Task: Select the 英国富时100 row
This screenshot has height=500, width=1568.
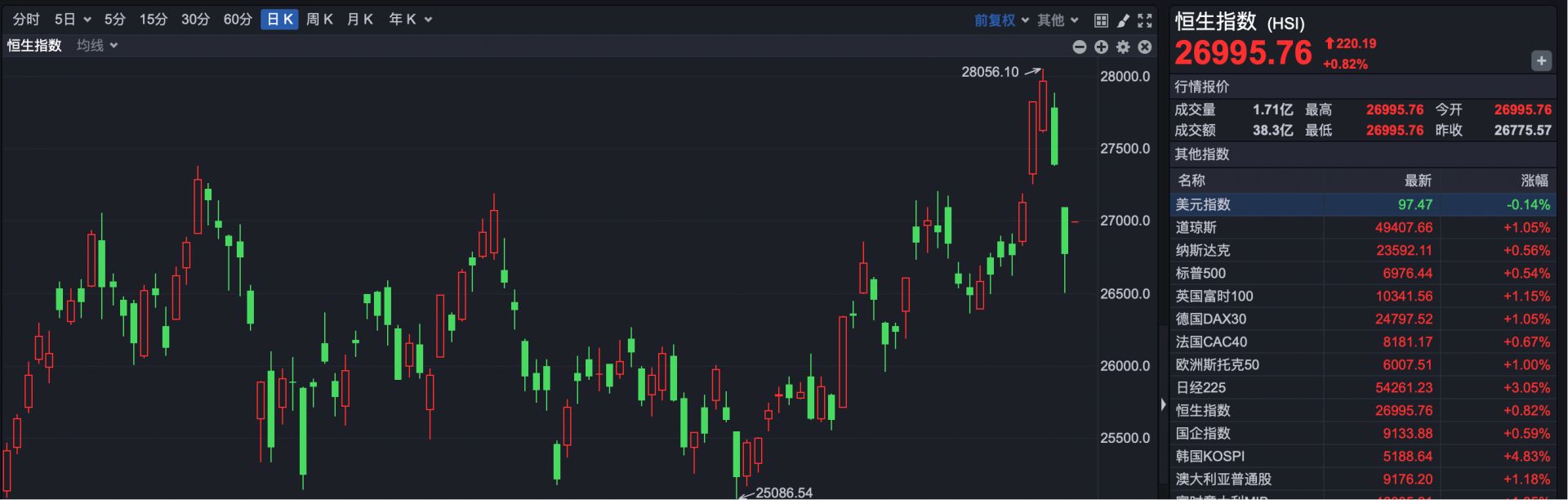Action: (1363, 296)
